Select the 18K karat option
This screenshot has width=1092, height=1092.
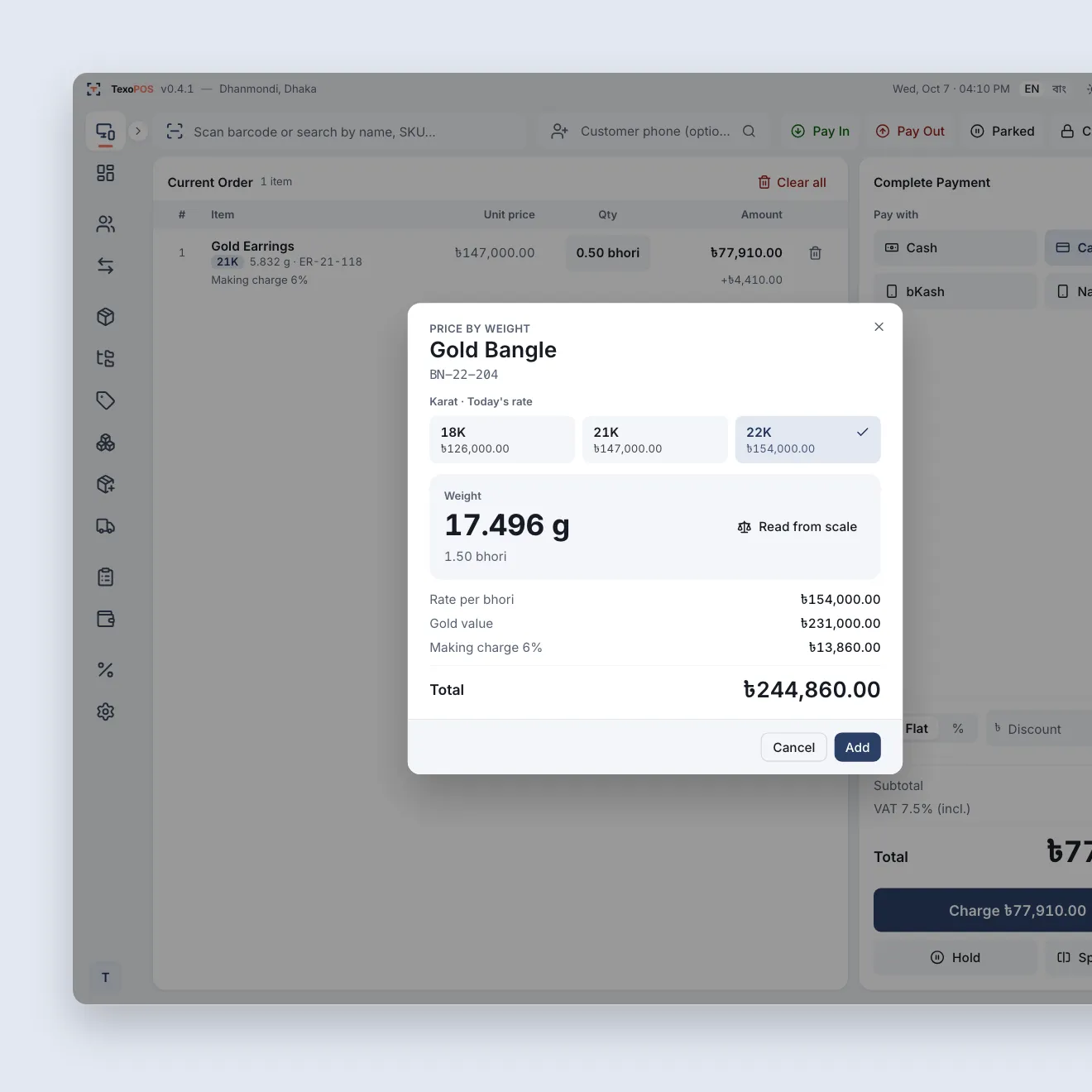tap(502, 439)
